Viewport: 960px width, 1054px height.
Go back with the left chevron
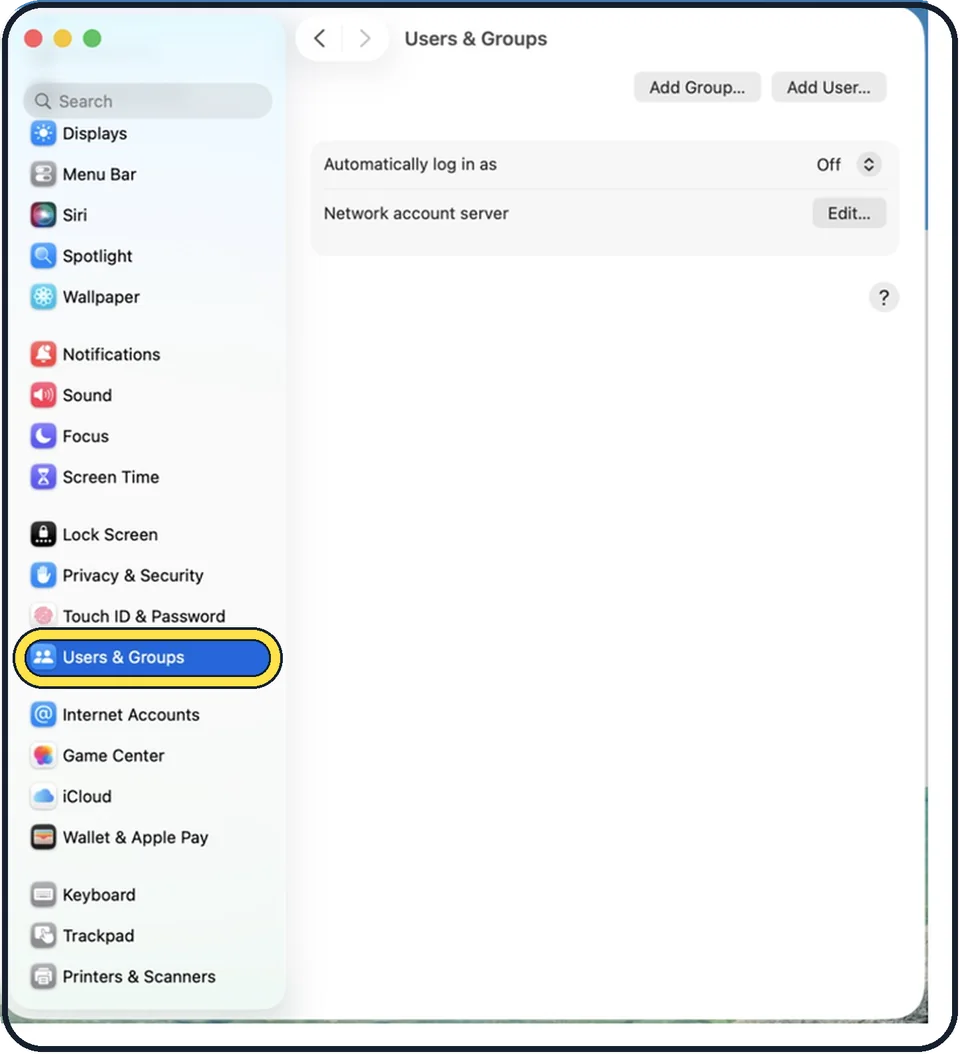point(320,38)
